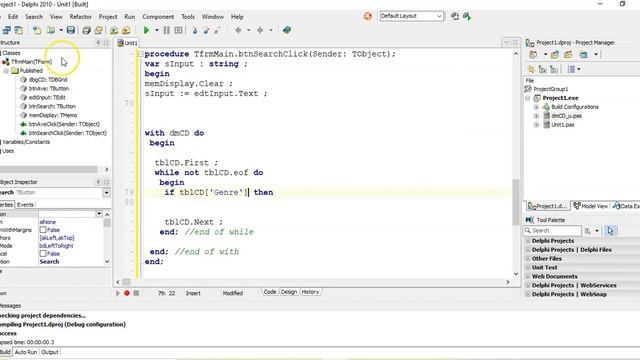Click the Anchors value [akLeft,akTop]
640x360 pixels.
click(x=57, y=238)
